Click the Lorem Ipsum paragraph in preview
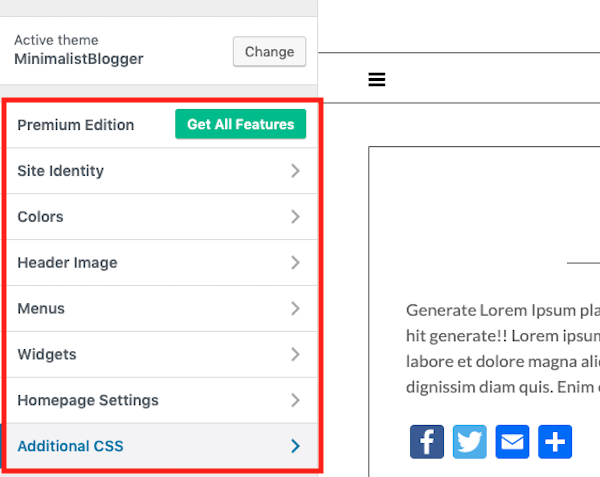 [502, 348]
